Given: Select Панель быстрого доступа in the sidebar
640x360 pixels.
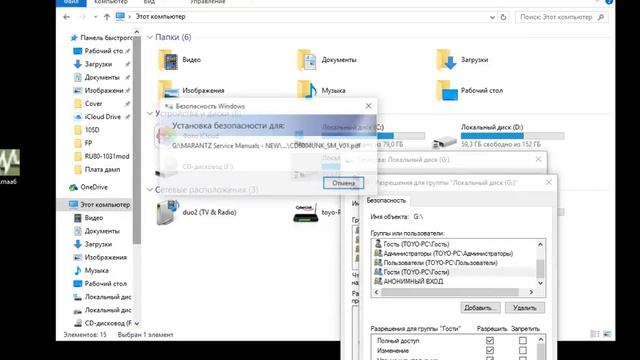Looking at the screenshot, I should pos(101,38).
